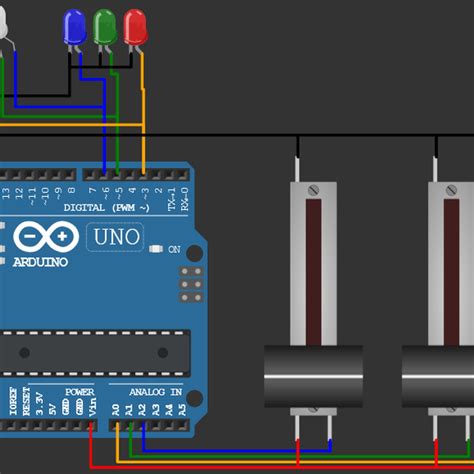Viewport: 474px width, 474px height.
Task: Click the A5 analog pin label
Action: (182, 410)
